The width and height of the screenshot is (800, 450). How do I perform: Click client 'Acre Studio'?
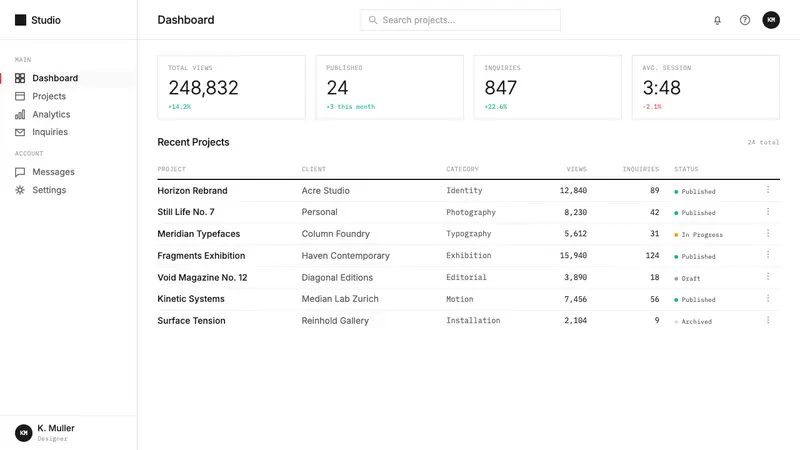click(326, 190)
